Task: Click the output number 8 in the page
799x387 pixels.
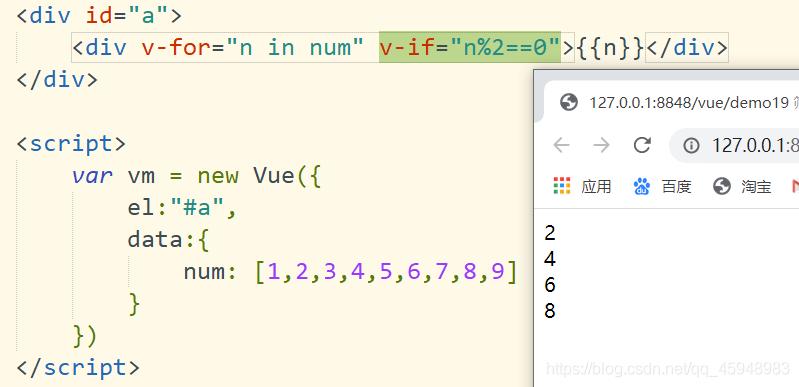Action: (x=549, y=311)
